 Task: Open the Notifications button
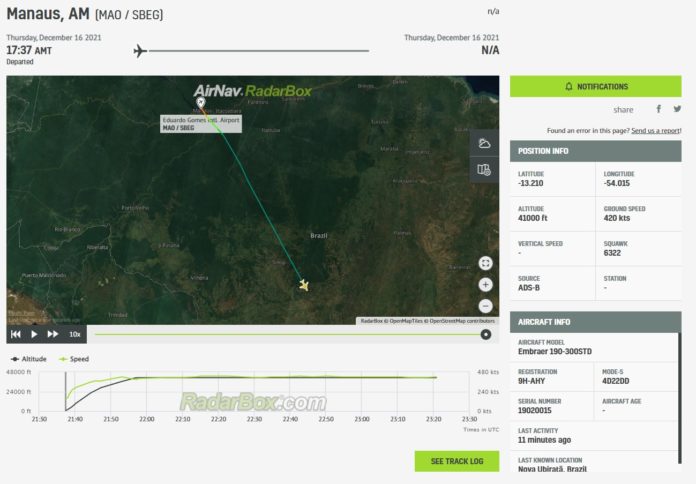(x=595, y=86)
